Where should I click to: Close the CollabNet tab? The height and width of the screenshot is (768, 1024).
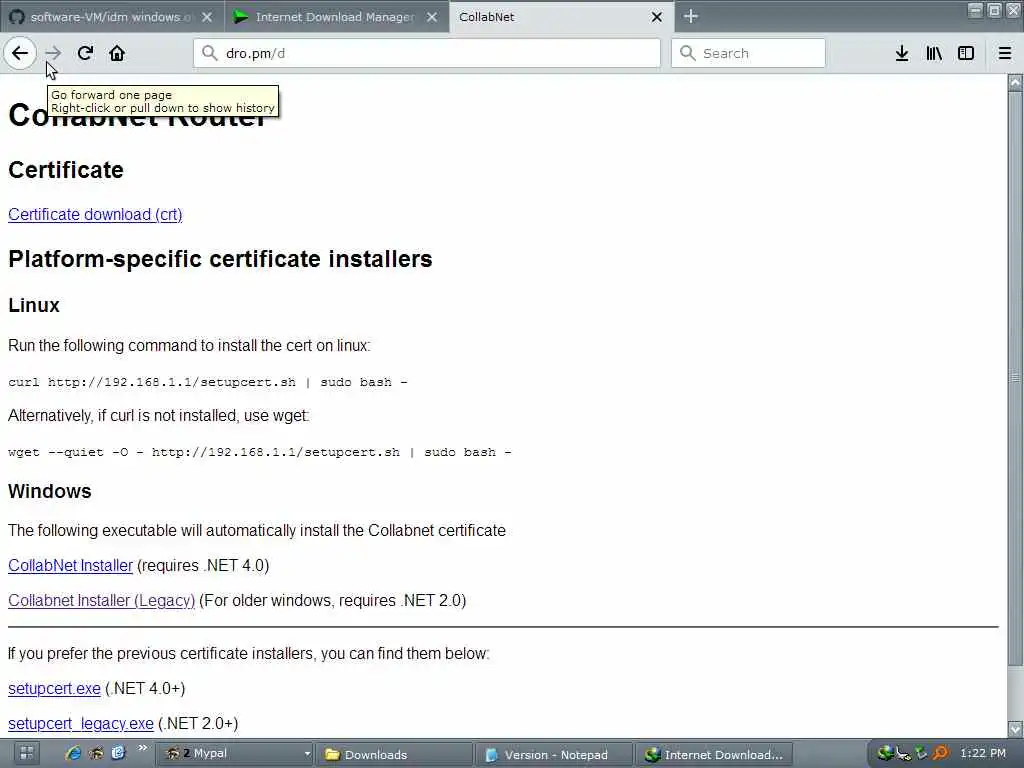tap(657, 17)
